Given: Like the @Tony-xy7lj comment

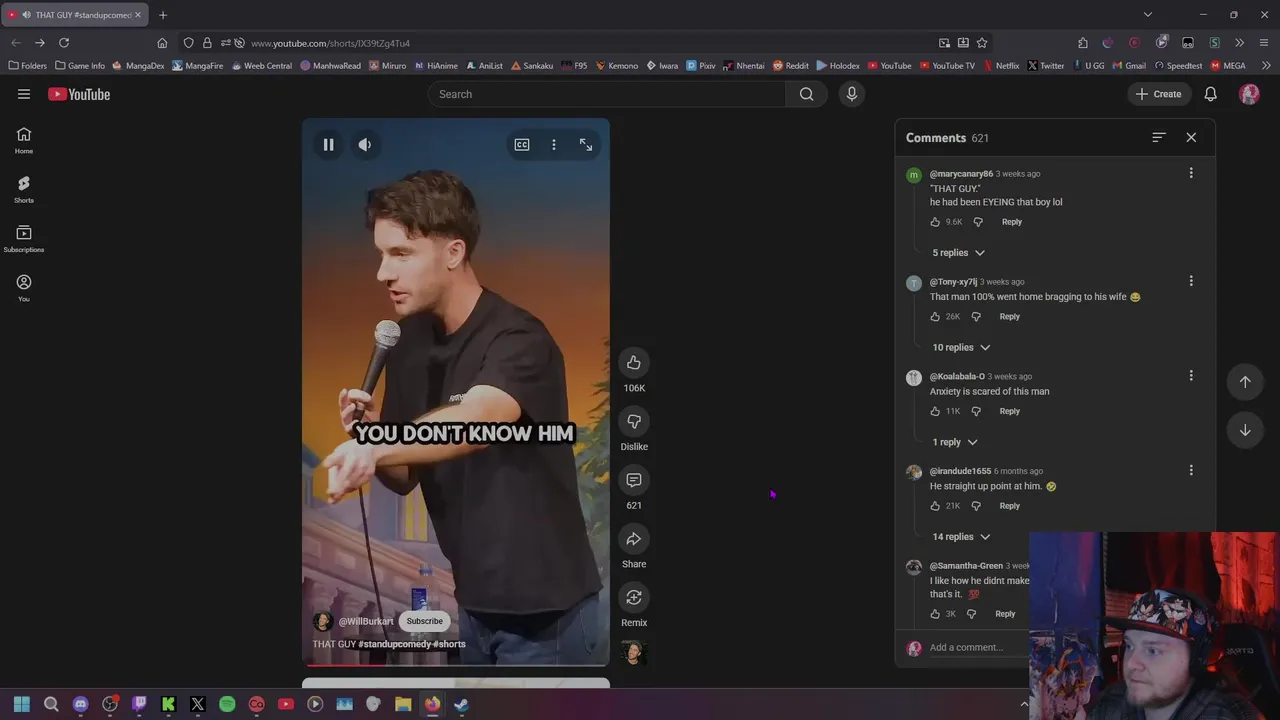Looking at the screenshot, I should pos(936,317).
